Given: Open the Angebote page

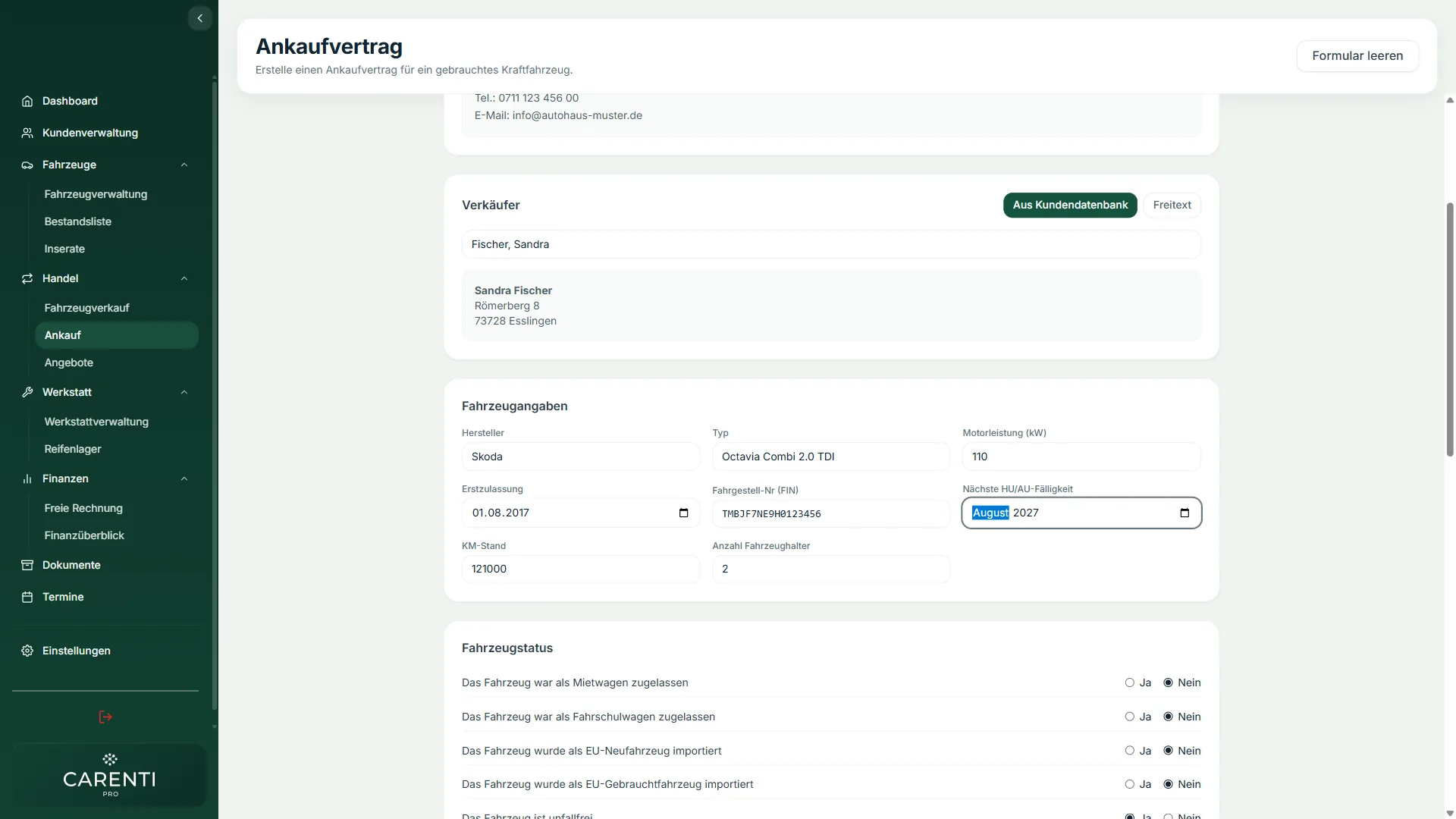Looking at the screenshot, I should point(69,362).
